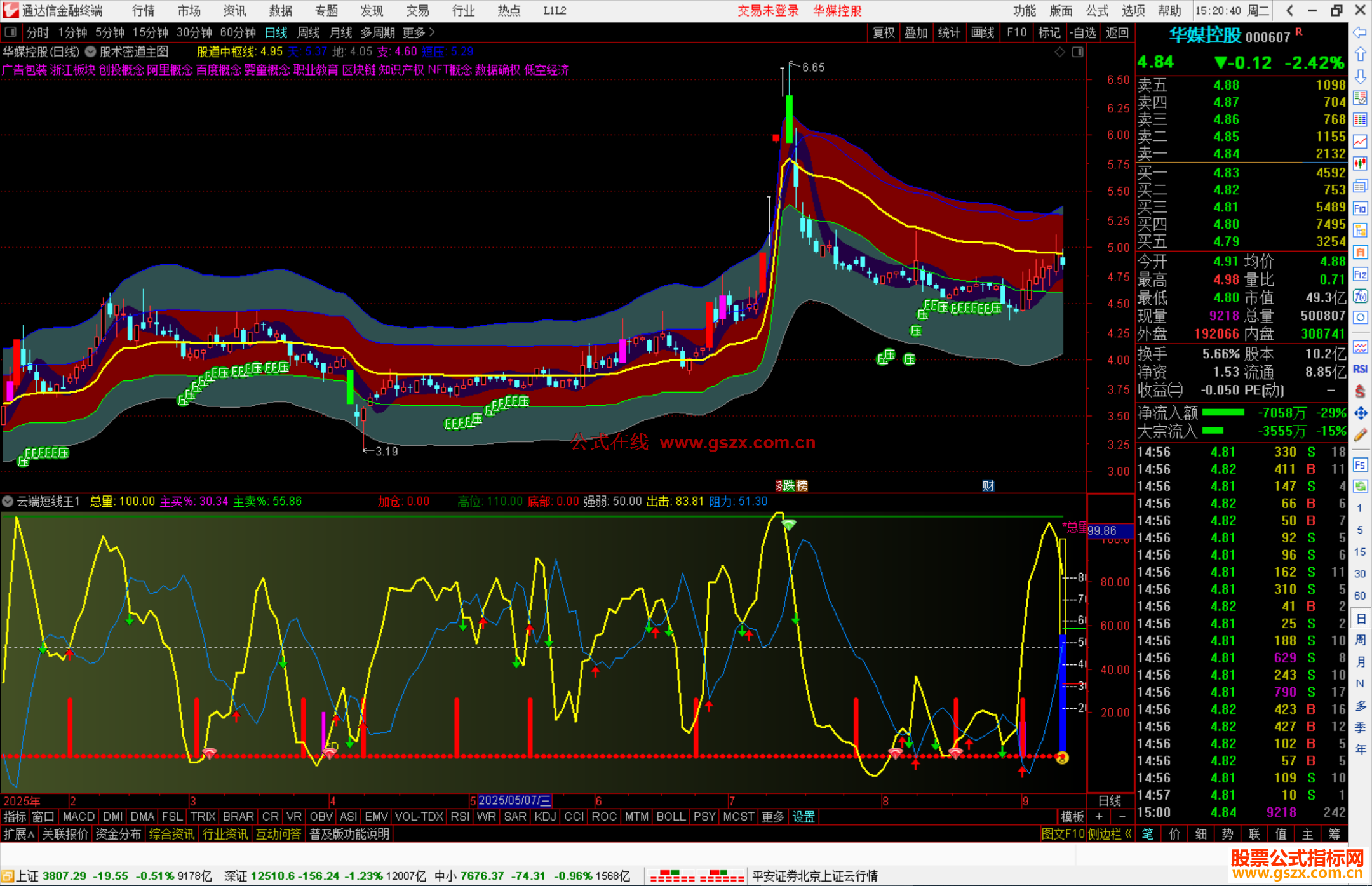The image size is (1372, 886).
Task: Select the 5-minute period in sidebar
Action: coord(1360,530)
